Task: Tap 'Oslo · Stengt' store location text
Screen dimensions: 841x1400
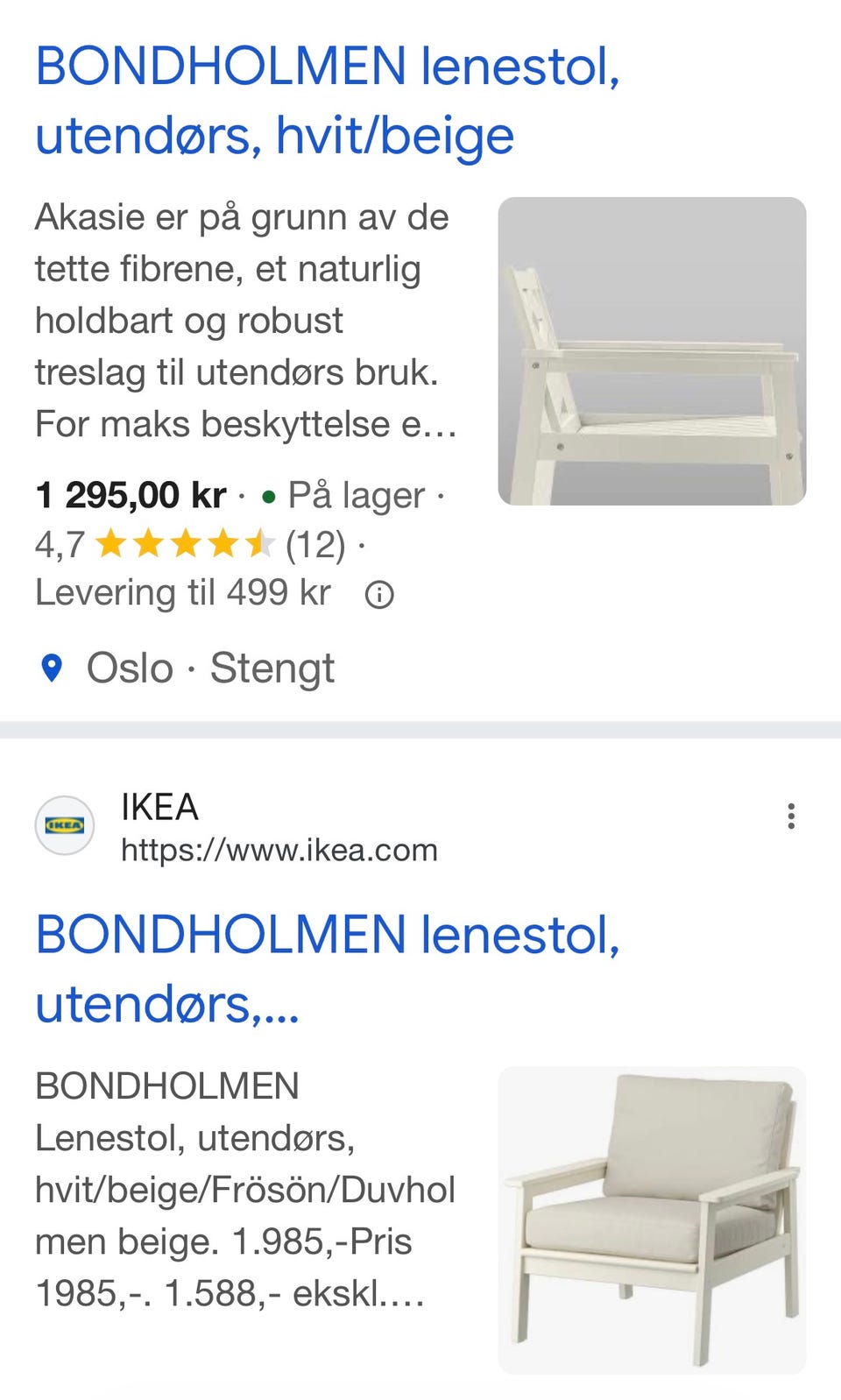Action: pos(210,668)
